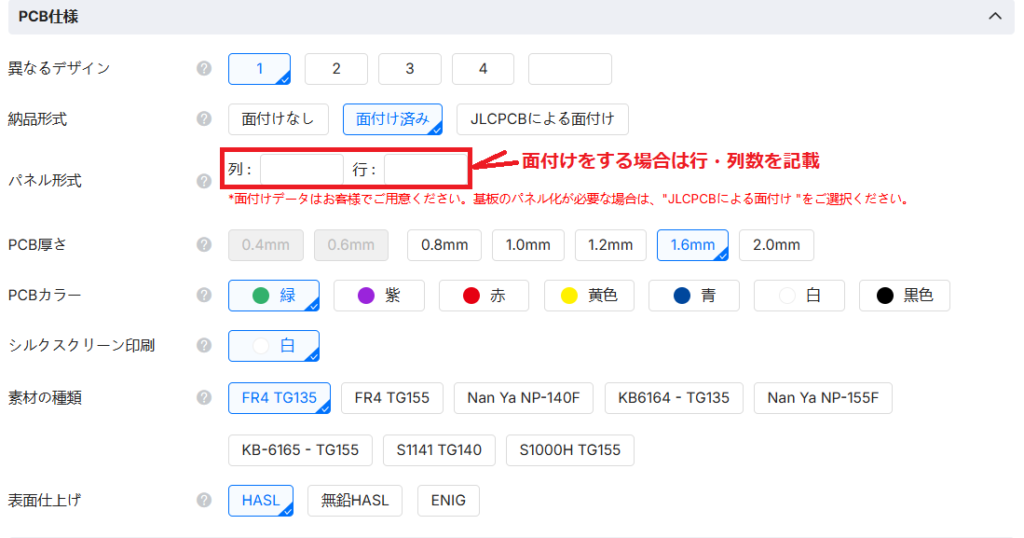Image resolution: width=1024 pixels, height=538 pixels.
Task: Click help icon next to 素材の種類
Action: coord(204,397)
